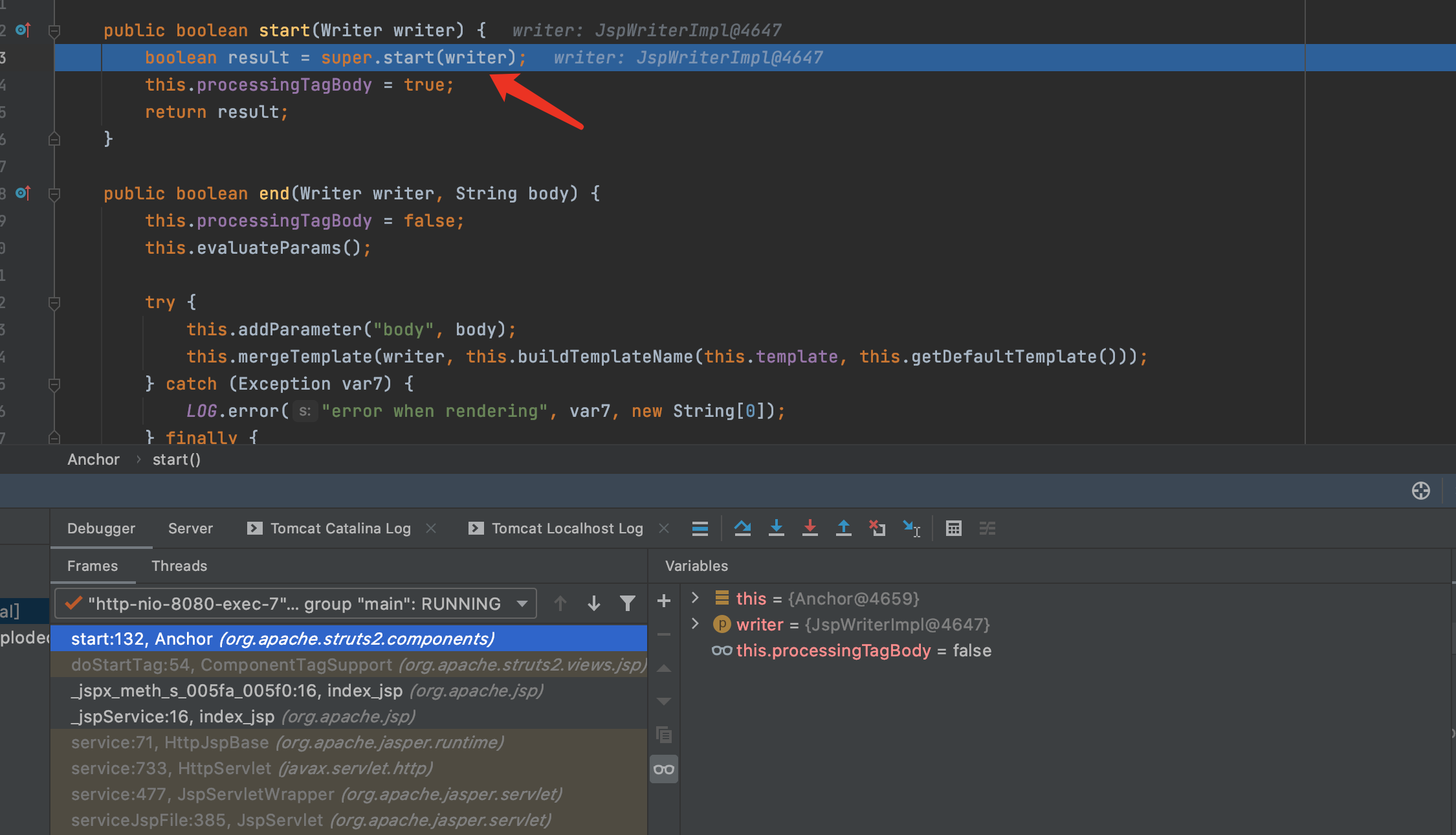Expand 'this' variable node
Screen dimensions: 1456x835
pyautogui.click(x=696, y=597)
